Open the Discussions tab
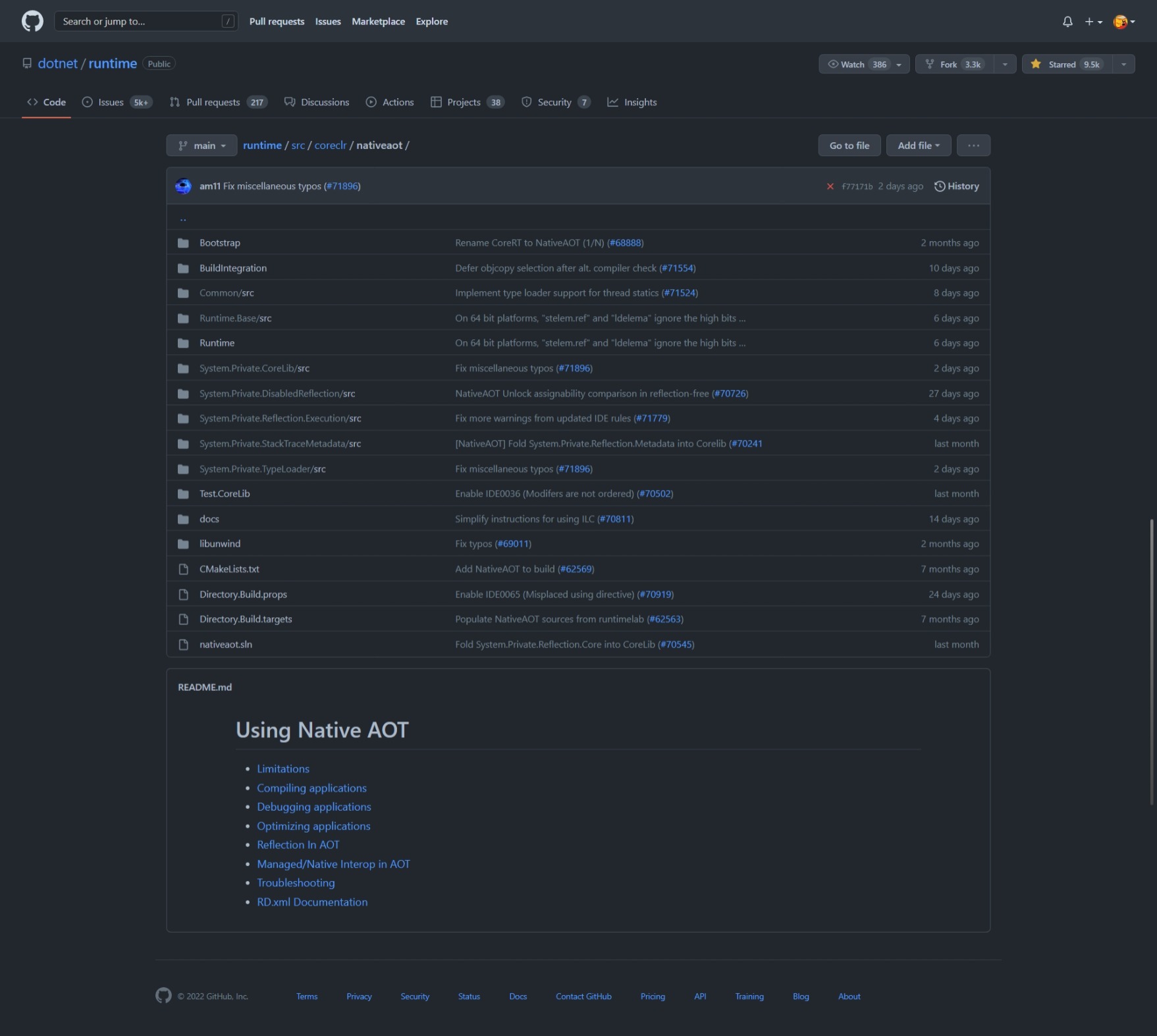 point(317,102)
